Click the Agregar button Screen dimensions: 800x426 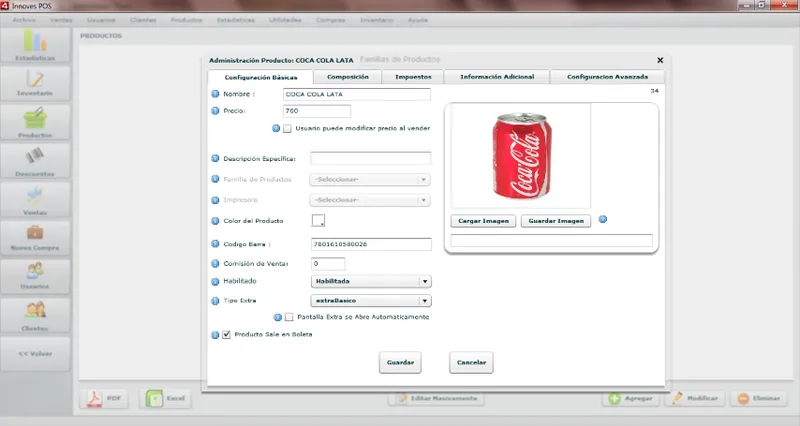click(x=631, y=398)
